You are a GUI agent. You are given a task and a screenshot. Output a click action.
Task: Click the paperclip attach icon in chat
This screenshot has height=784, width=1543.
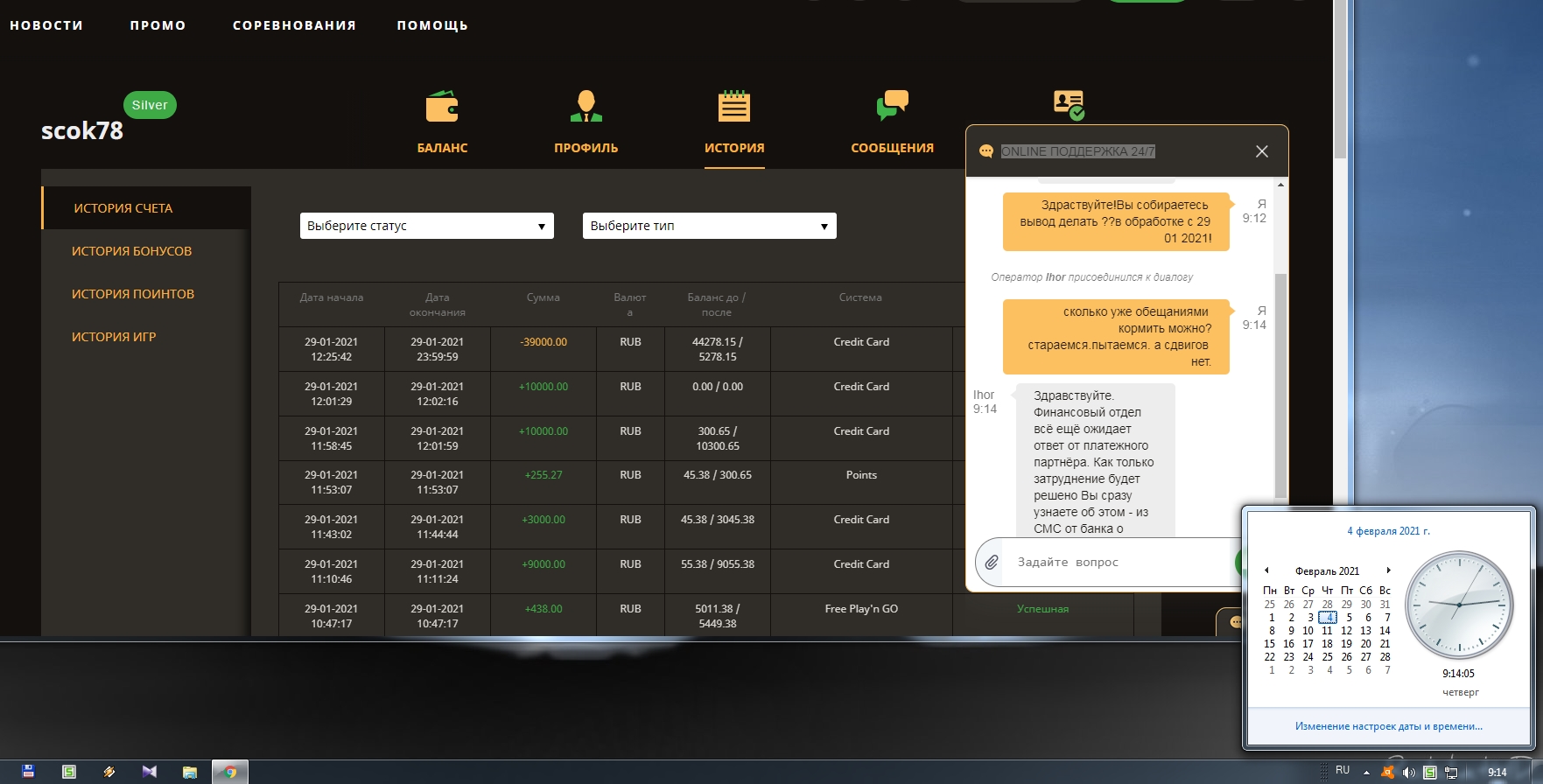tap(992, 563)
